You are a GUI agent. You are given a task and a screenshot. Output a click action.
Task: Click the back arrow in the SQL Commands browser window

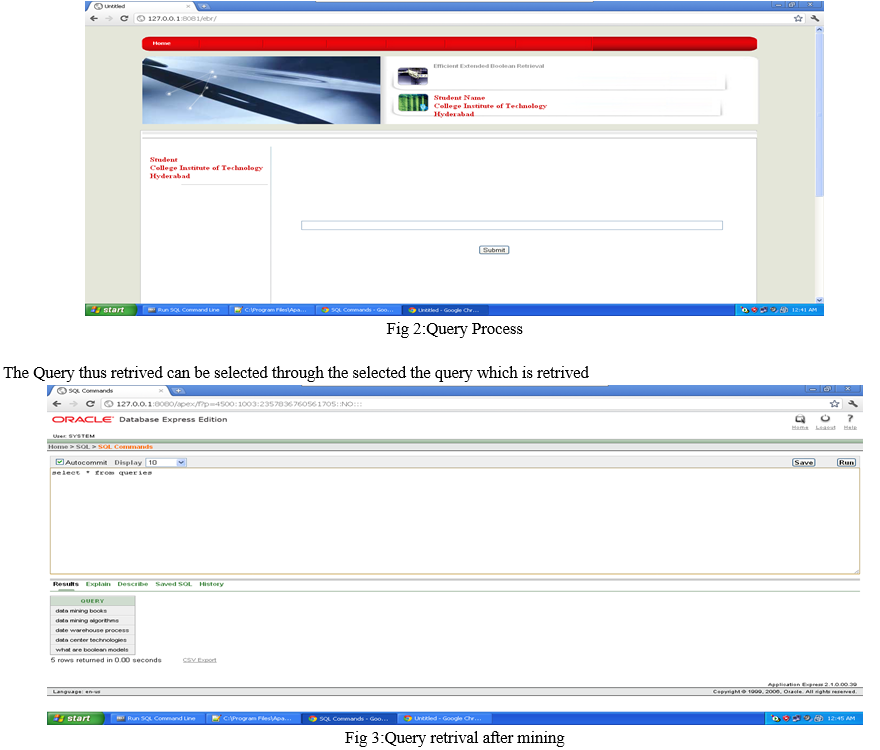57,404
